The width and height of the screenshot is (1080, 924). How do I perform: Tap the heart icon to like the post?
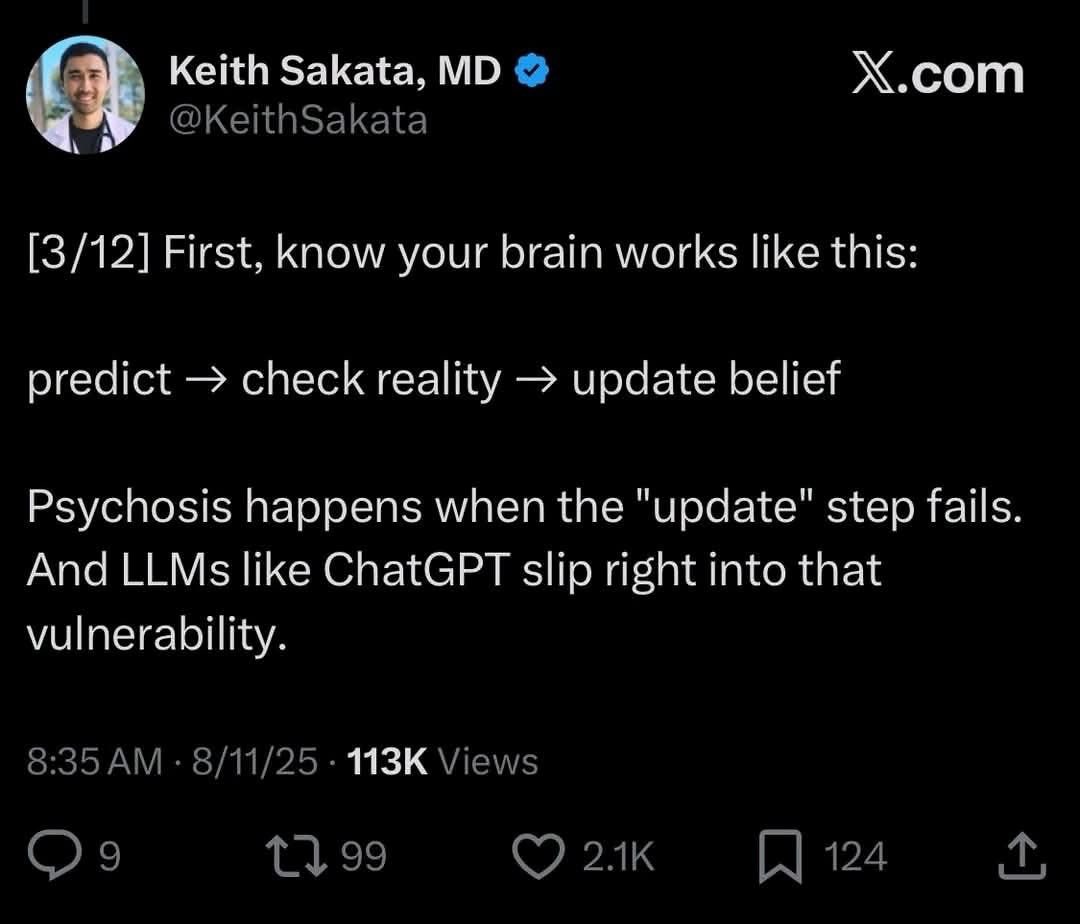[x=540, y=853]
